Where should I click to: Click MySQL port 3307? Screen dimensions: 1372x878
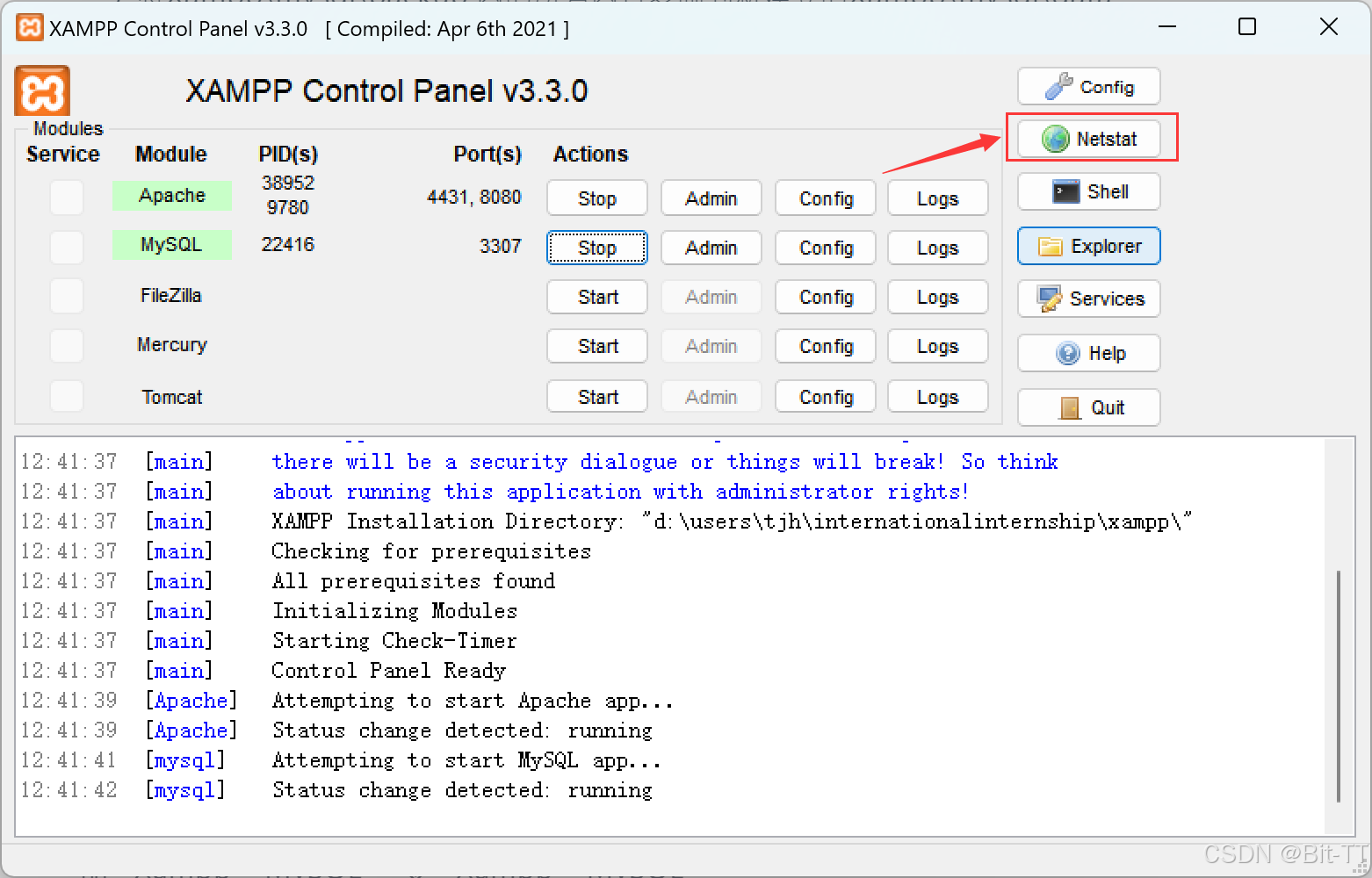click(x=501, y=246)
